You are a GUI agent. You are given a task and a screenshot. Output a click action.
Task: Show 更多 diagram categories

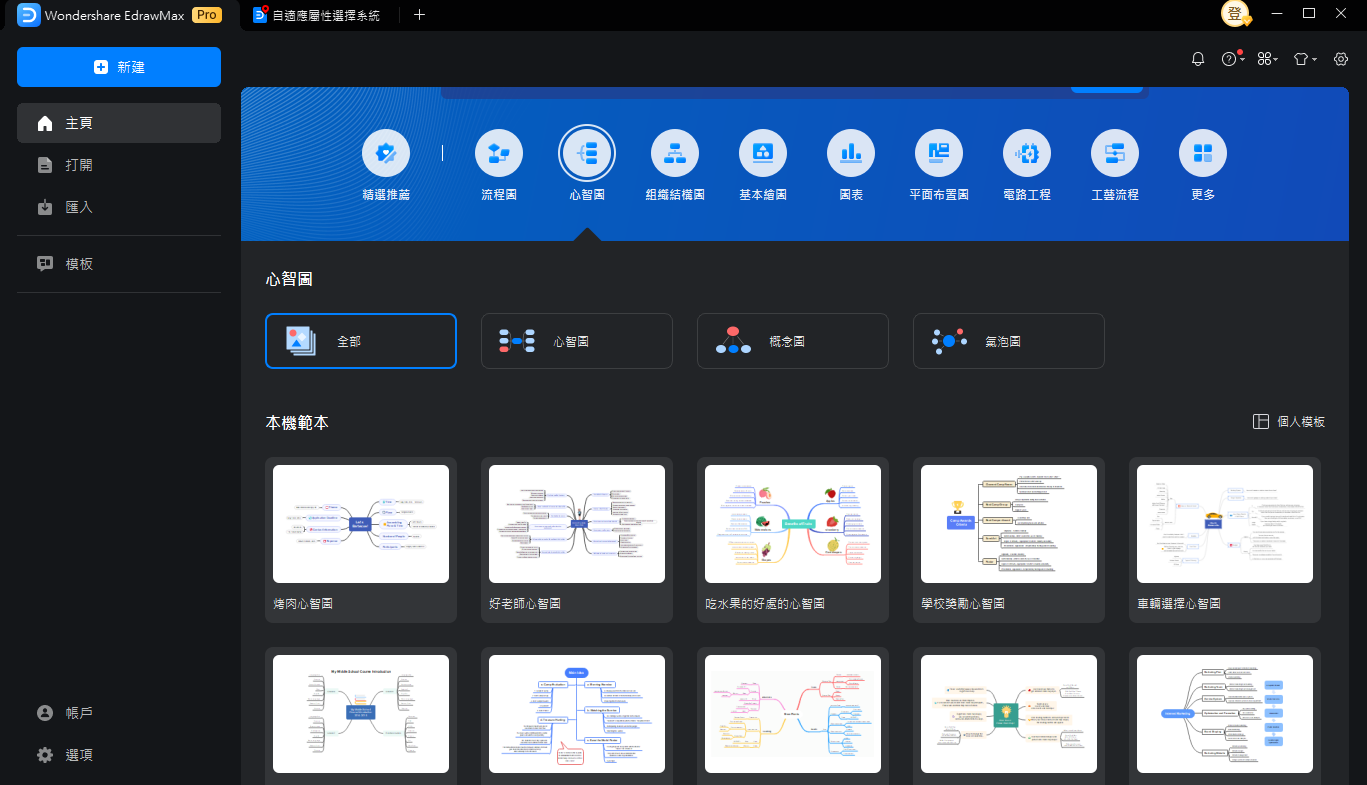tap(1202, 153)
